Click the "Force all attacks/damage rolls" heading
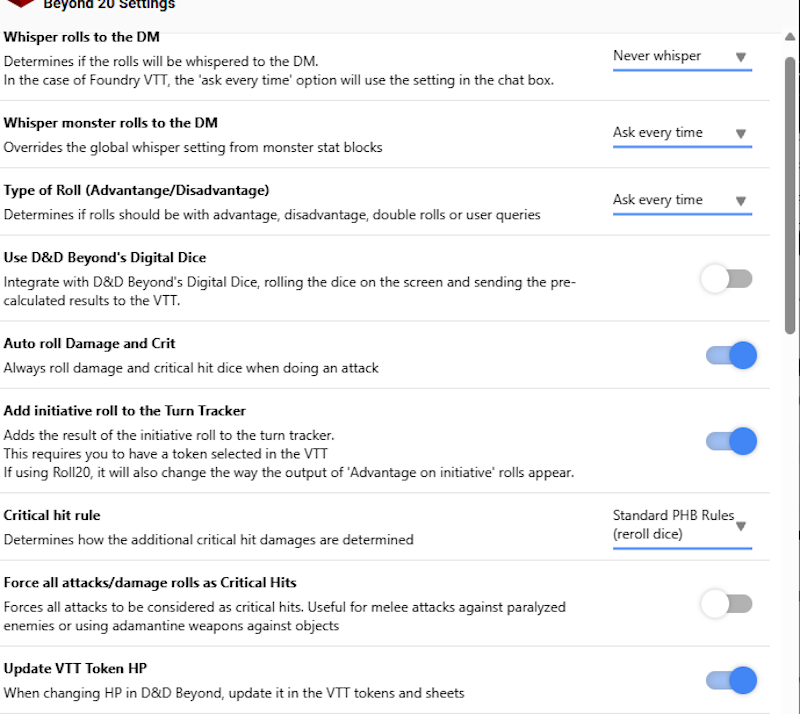This screenshot has width=800, height=714. pos(150,583)
